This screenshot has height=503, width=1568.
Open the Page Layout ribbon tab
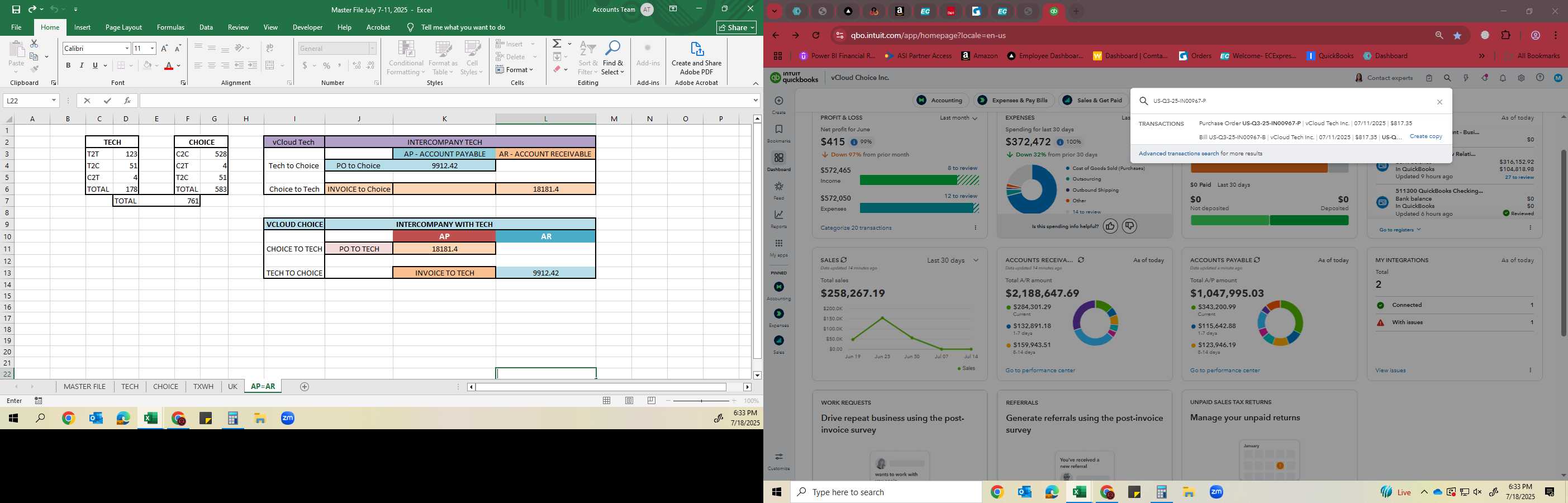123,27
